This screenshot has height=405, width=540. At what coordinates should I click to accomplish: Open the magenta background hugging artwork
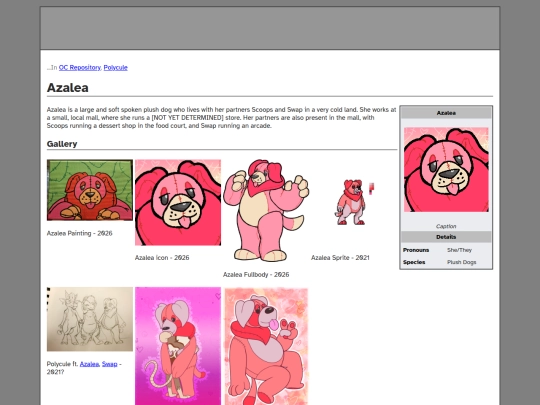tap(178, 346)
